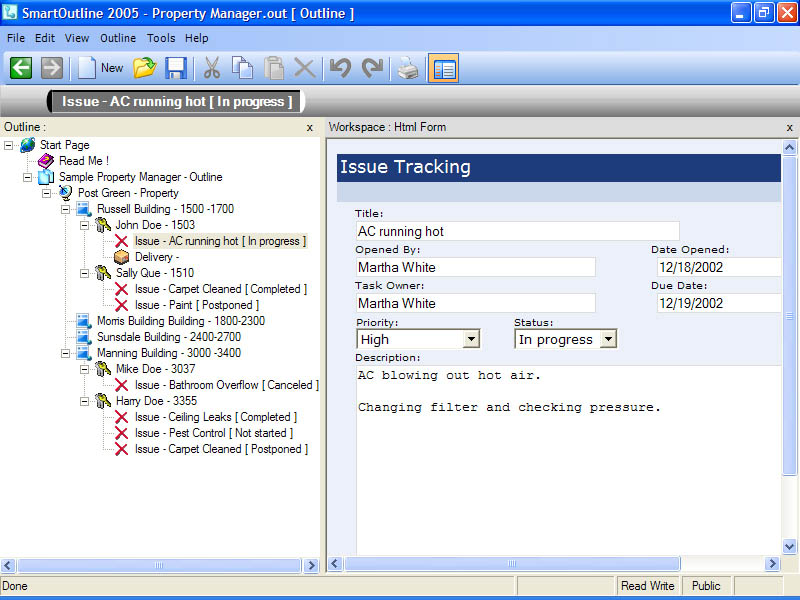Save the outline with the floppy disk icon
The width and height of the screenshot is (800, 600).
pyautogui.click(x=176, y=68)
